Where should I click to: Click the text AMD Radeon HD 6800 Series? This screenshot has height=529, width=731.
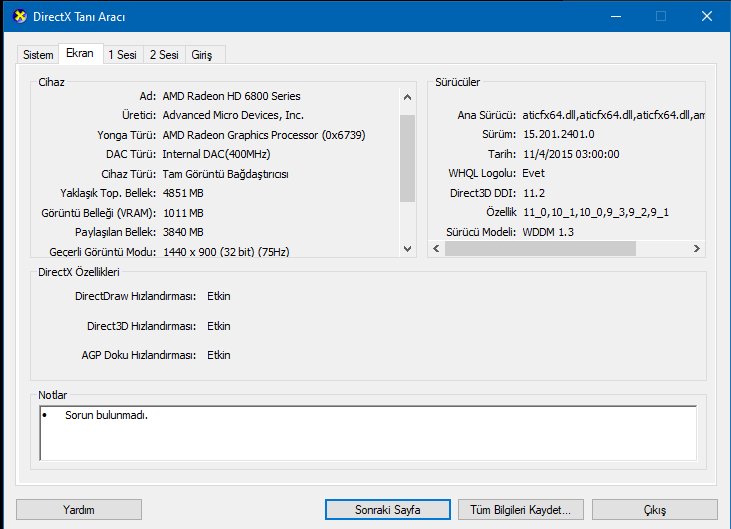231,96
